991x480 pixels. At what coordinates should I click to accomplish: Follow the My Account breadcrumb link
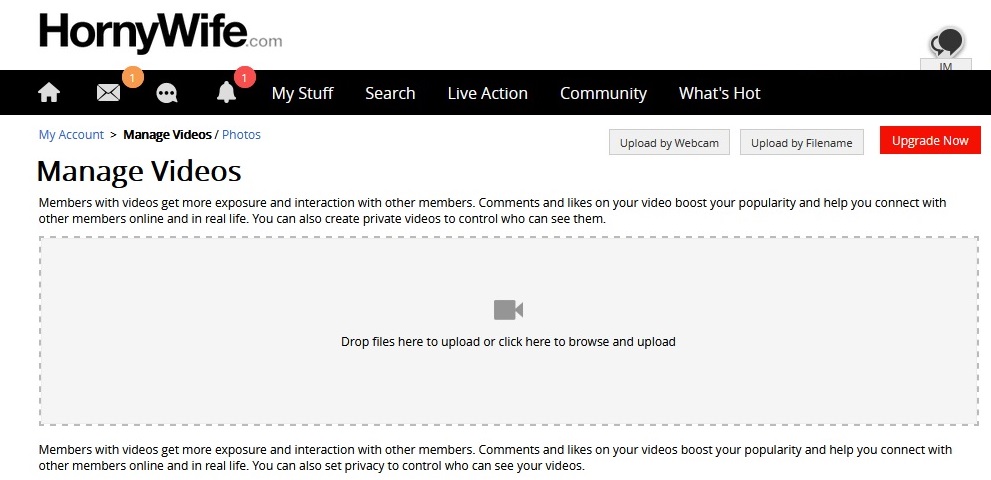(71, 135)
